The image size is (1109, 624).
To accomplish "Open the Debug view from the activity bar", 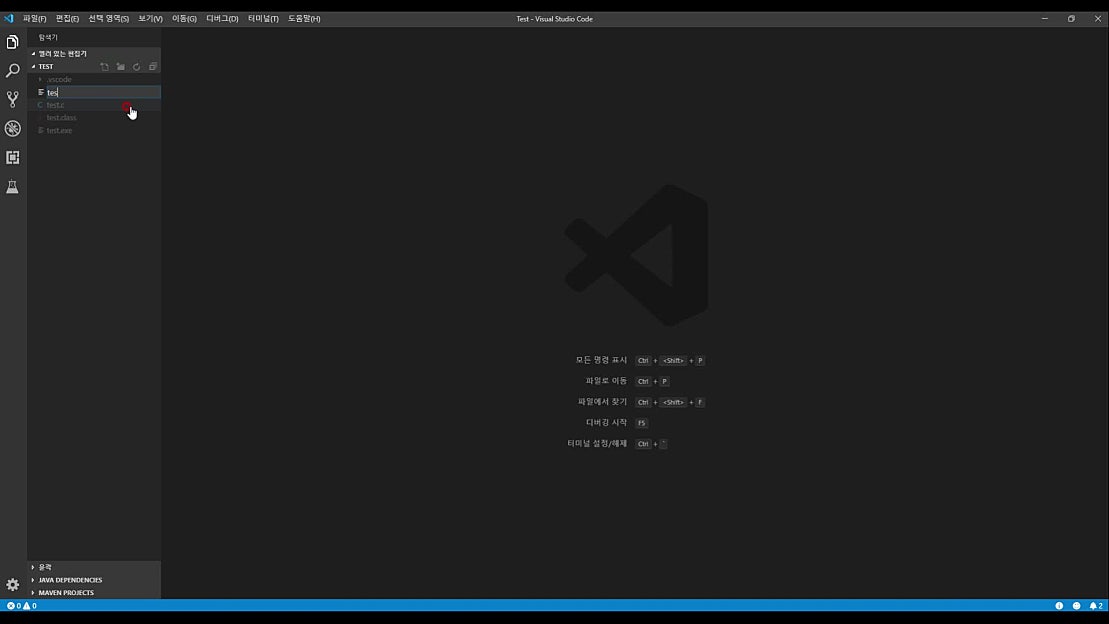I will [x=12, y=128].
